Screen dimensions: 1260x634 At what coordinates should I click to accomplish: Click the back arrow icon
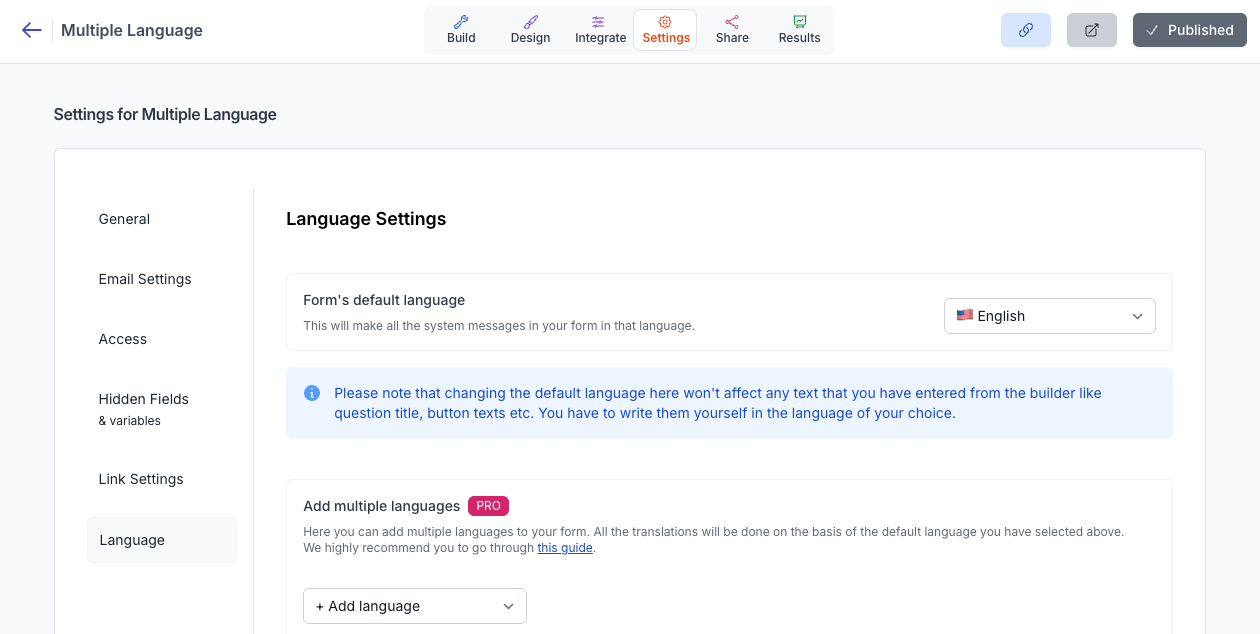coord(31,30)
